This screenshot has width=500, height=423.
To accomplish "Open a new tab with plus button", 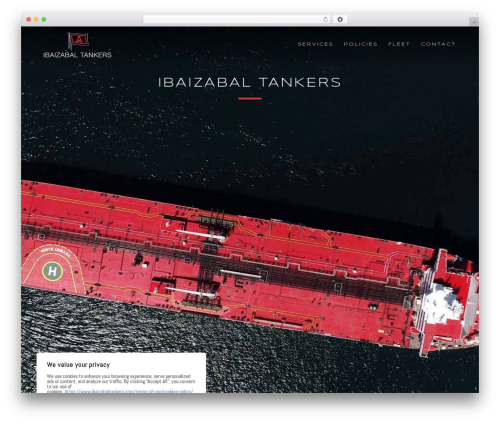I will [474, 22].
